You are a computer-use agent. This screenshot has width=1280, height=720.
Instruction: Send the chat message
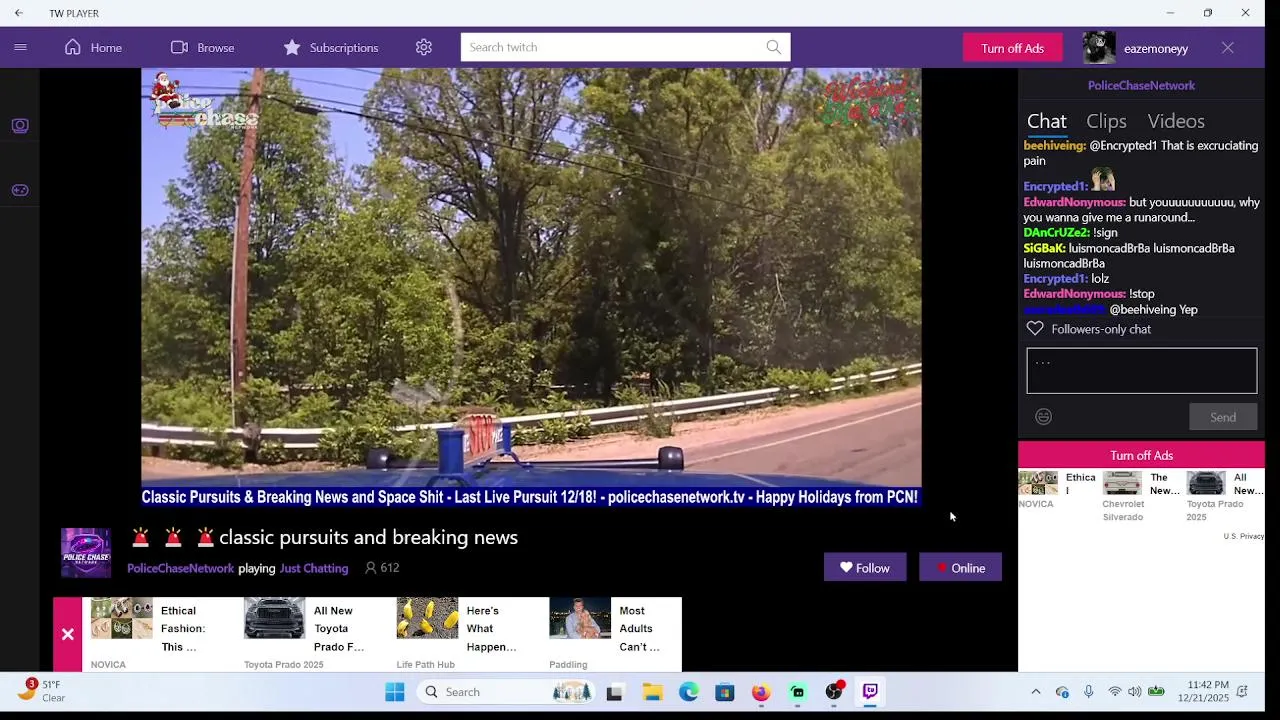[1223, 417]
